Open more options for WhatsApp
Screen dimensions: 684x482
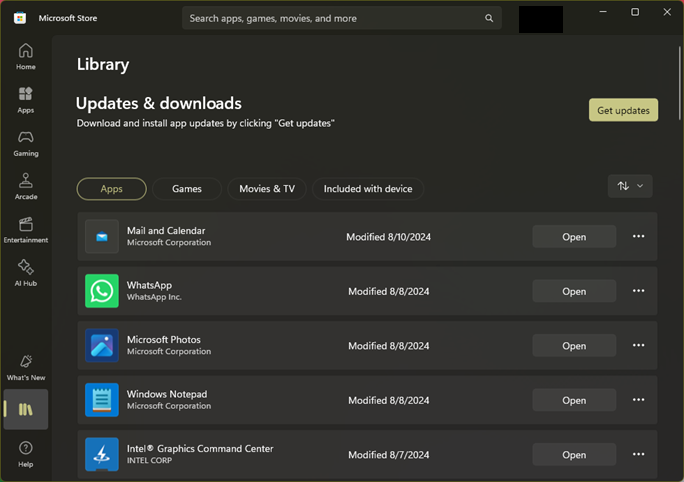[638, 291]
